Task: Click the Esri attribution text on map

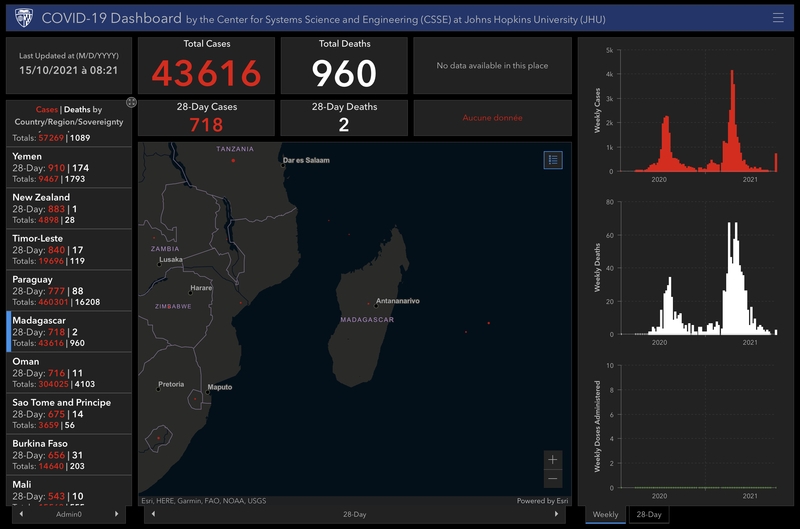Action: point(203,500)
